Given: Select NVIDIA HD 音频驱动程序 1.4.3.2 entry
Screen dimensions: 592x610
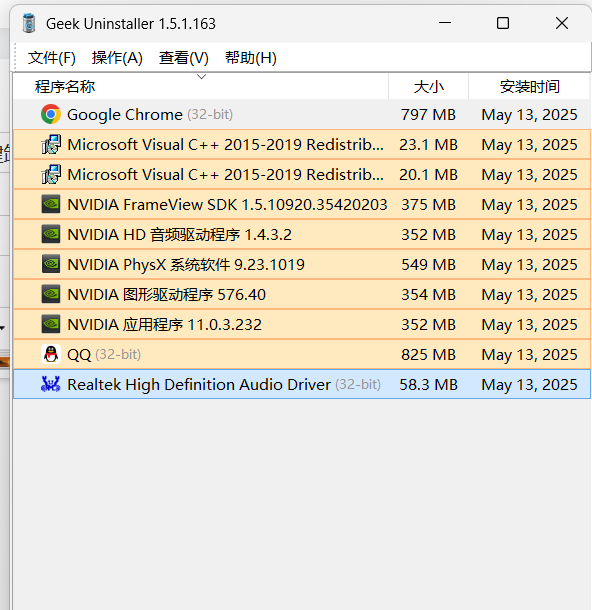Looking at the screenshot, I should tap(179, 234).
